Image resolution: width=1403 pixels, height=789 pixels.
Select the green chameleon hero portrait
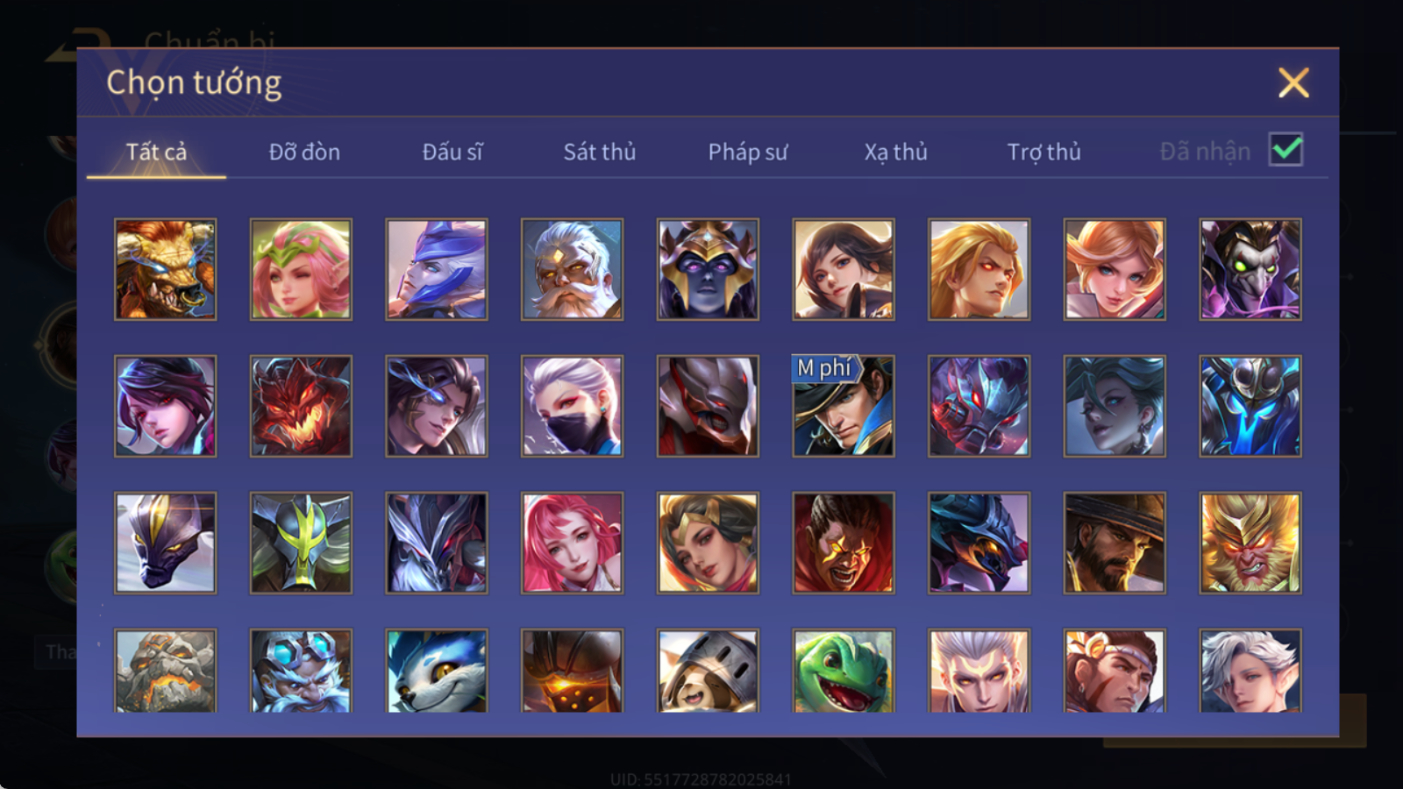click(x=843, y=670)
